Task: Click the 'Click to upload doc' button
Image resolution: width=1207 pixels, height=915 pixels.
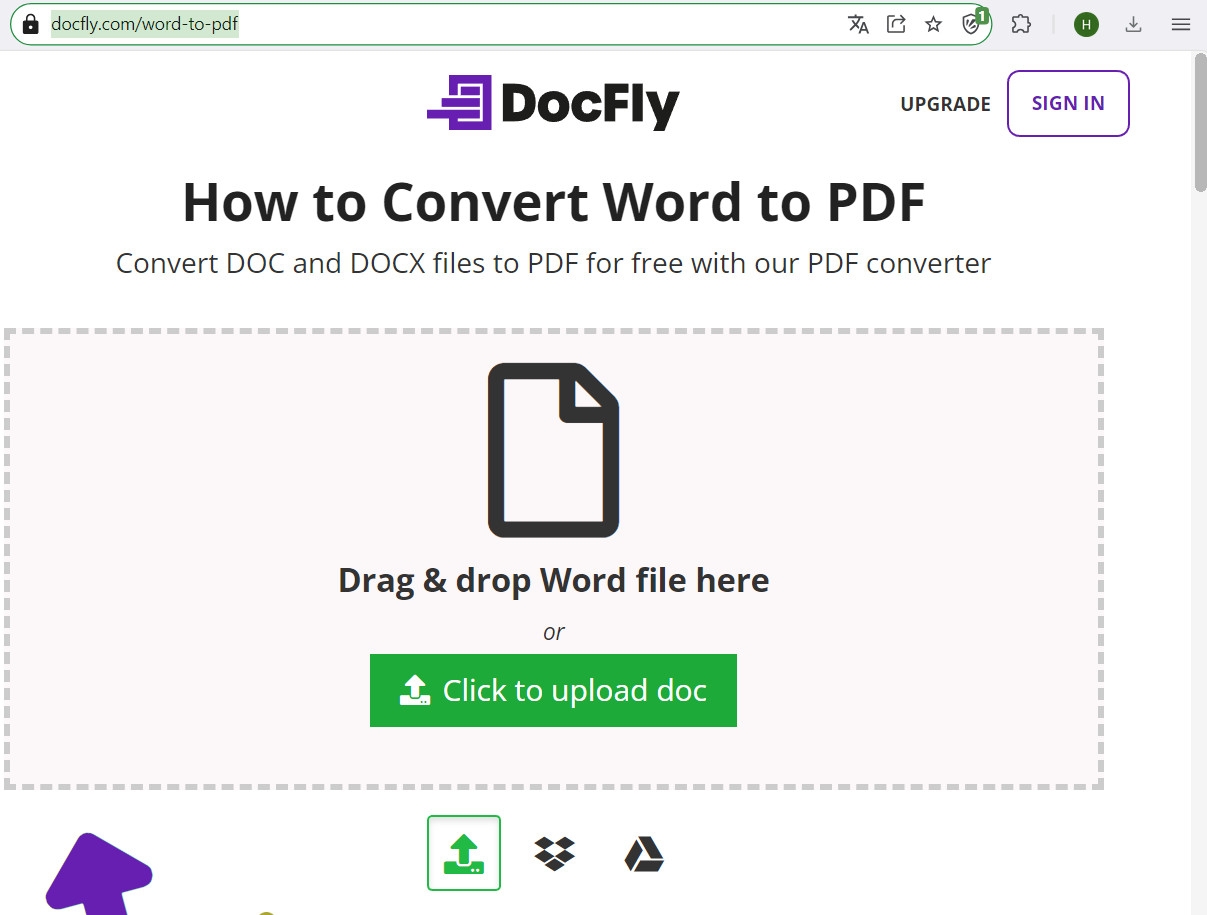Action: coord(553,690)
